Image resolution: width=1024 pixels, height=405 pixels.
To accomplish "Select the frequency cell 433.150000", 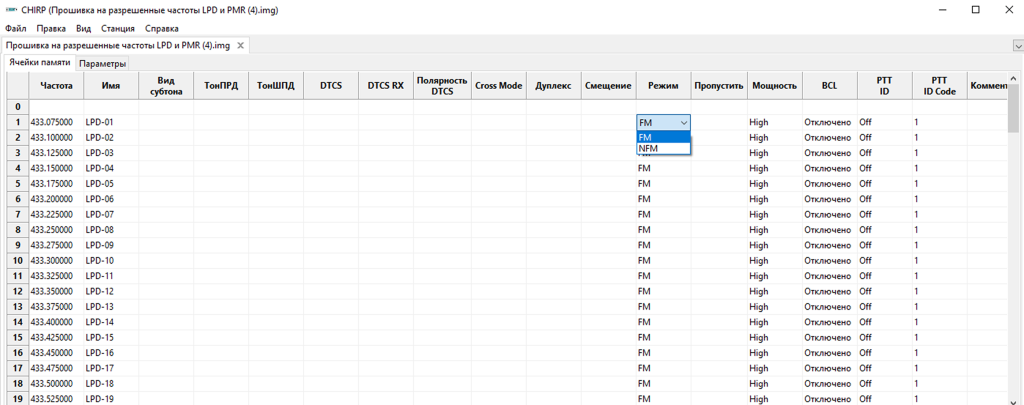I will (x=52, y=168).
